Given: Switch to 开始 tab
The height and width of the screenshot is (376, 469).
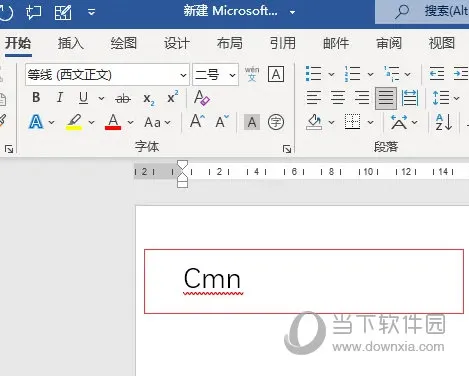Looking at the screenshot, I should 18,43.
